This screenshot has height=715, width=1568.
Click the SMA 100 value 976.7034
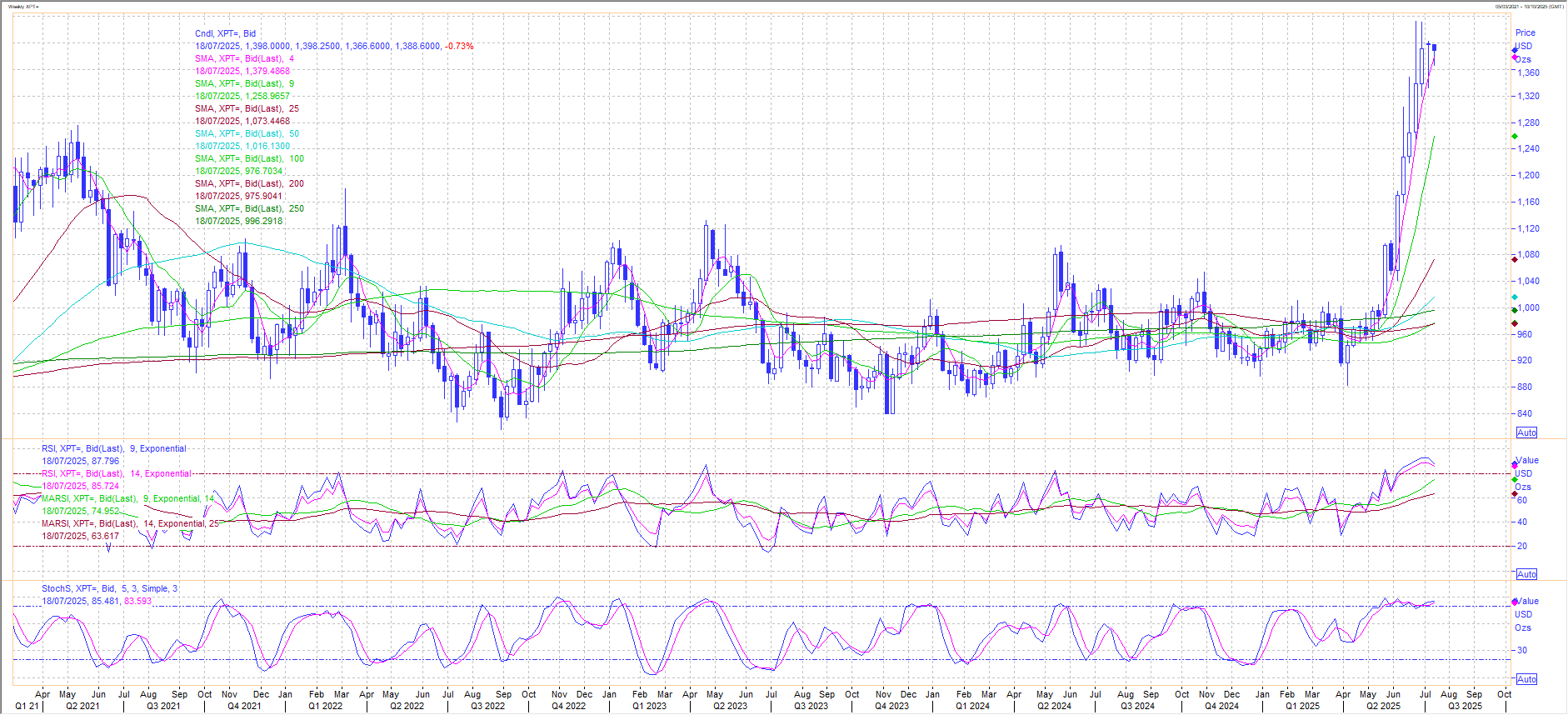(264, 172)
